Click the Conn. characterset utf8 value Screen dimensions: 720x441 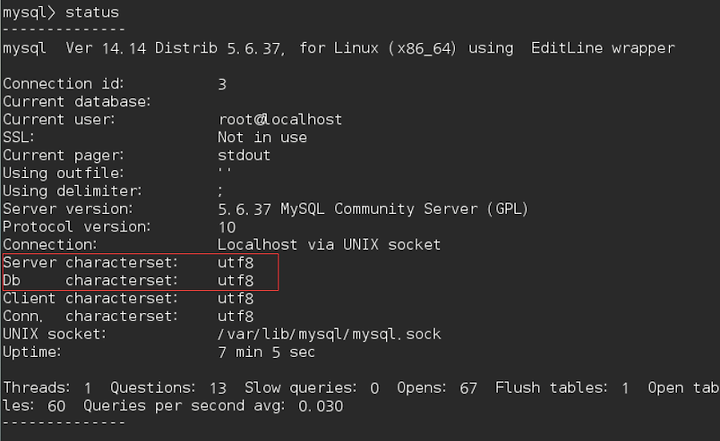point(236,317)
